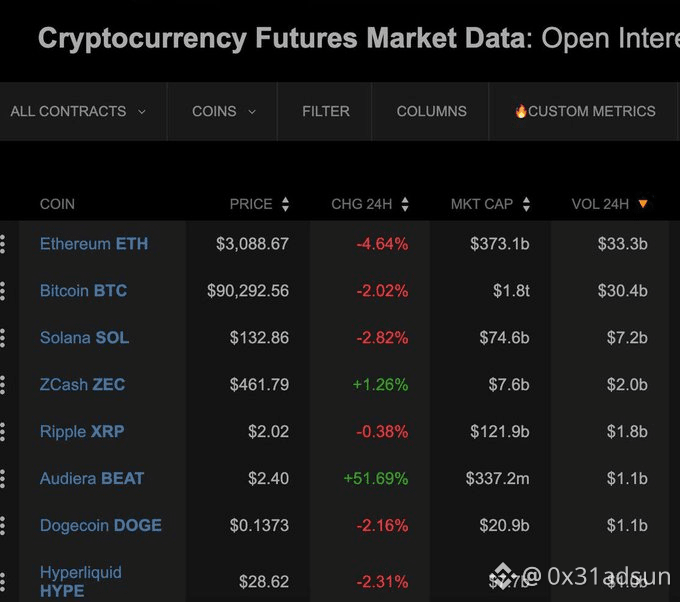Viewport: 680px width, 602px height.
Task: Click the COIN column header
Action: coord(57,204)
